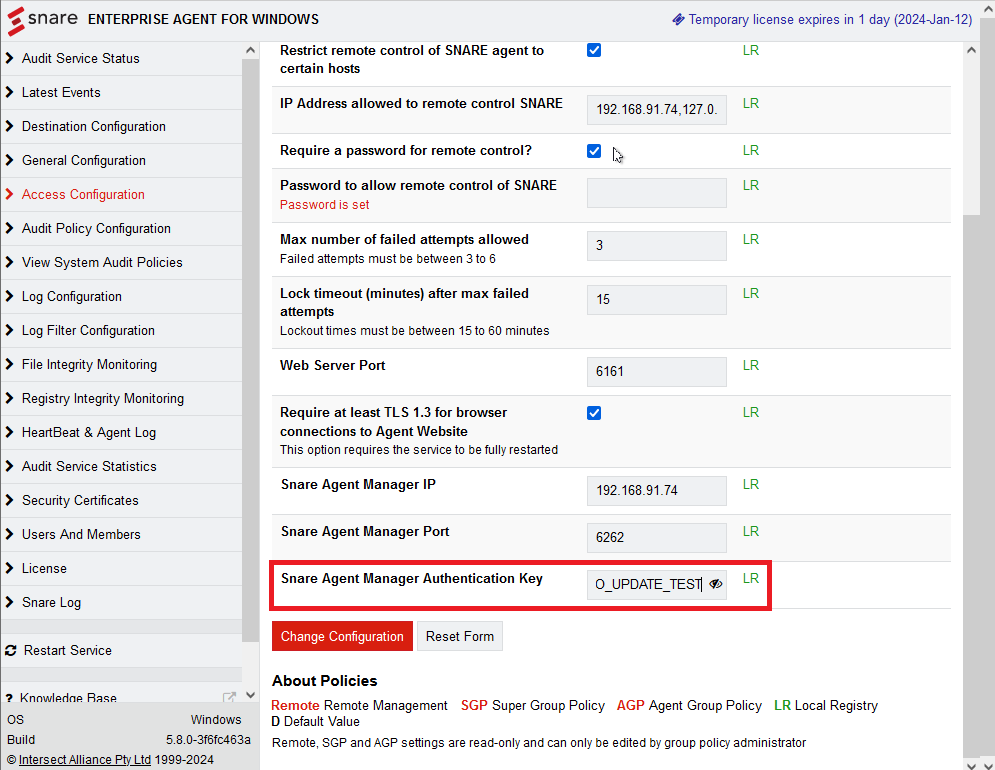Image resolution: width=995 pixels, height=770 pixels.
Task: Click main panel scroll up arrow
Action: [x=971, y=50]
